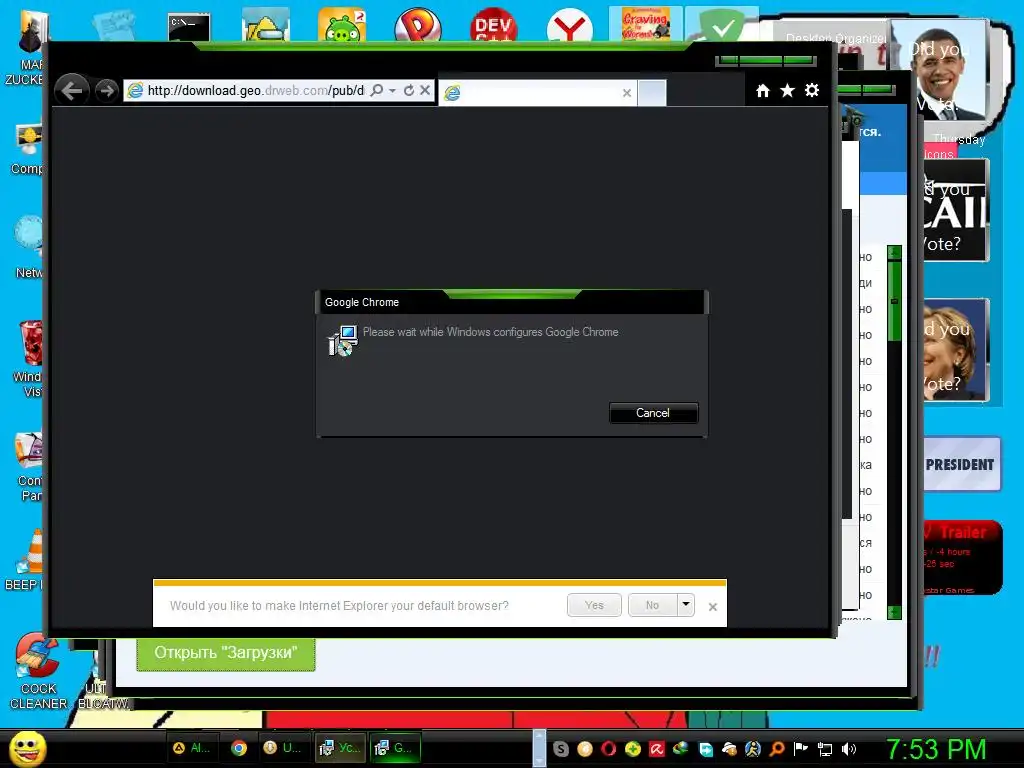
Task: Click the red Trailer countdown gadget
Action: (x=963, y=557)
